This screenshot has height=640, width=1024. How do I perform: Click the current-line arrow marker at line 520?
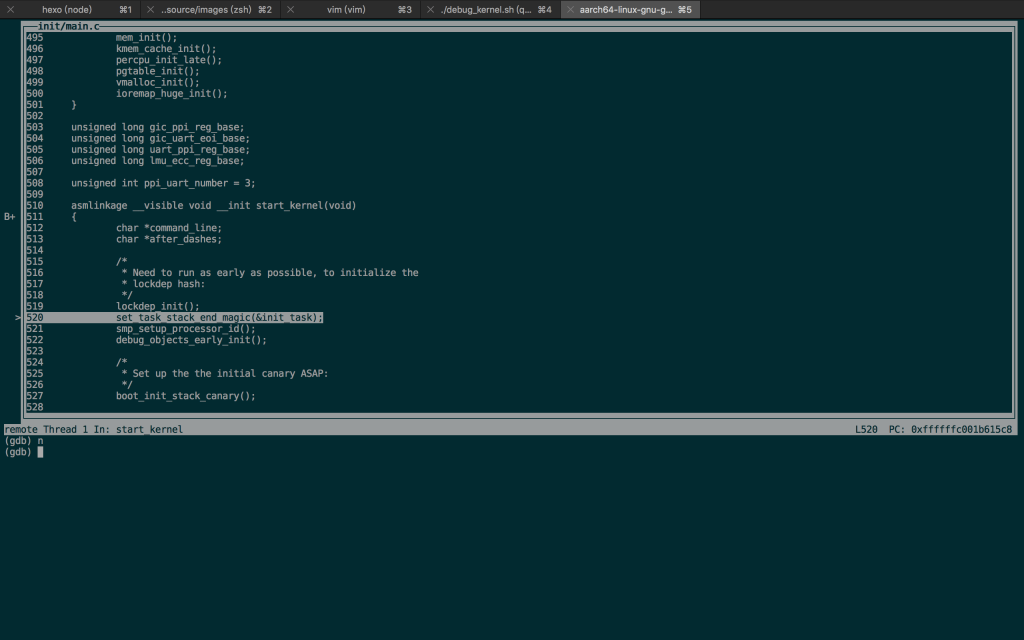tap(18, 317)
